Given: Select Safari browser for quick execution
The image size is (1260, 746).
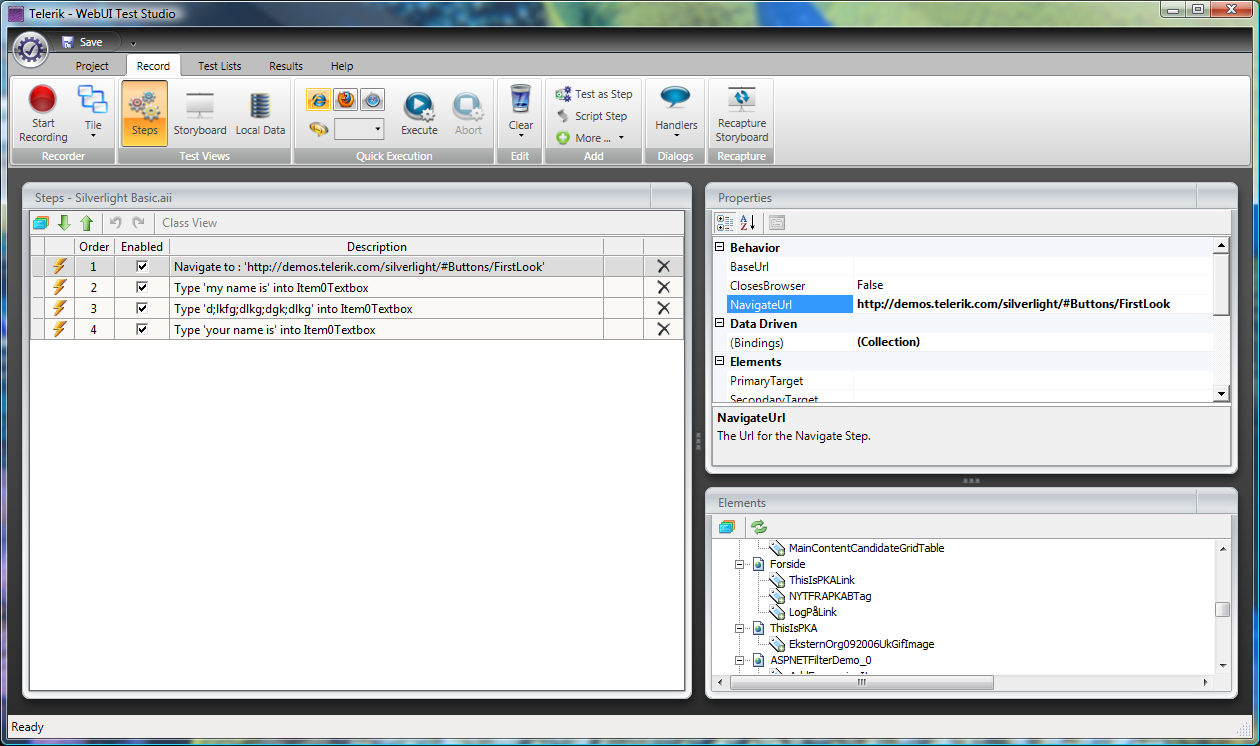Looking at the screenshot, I should point(372,99).
